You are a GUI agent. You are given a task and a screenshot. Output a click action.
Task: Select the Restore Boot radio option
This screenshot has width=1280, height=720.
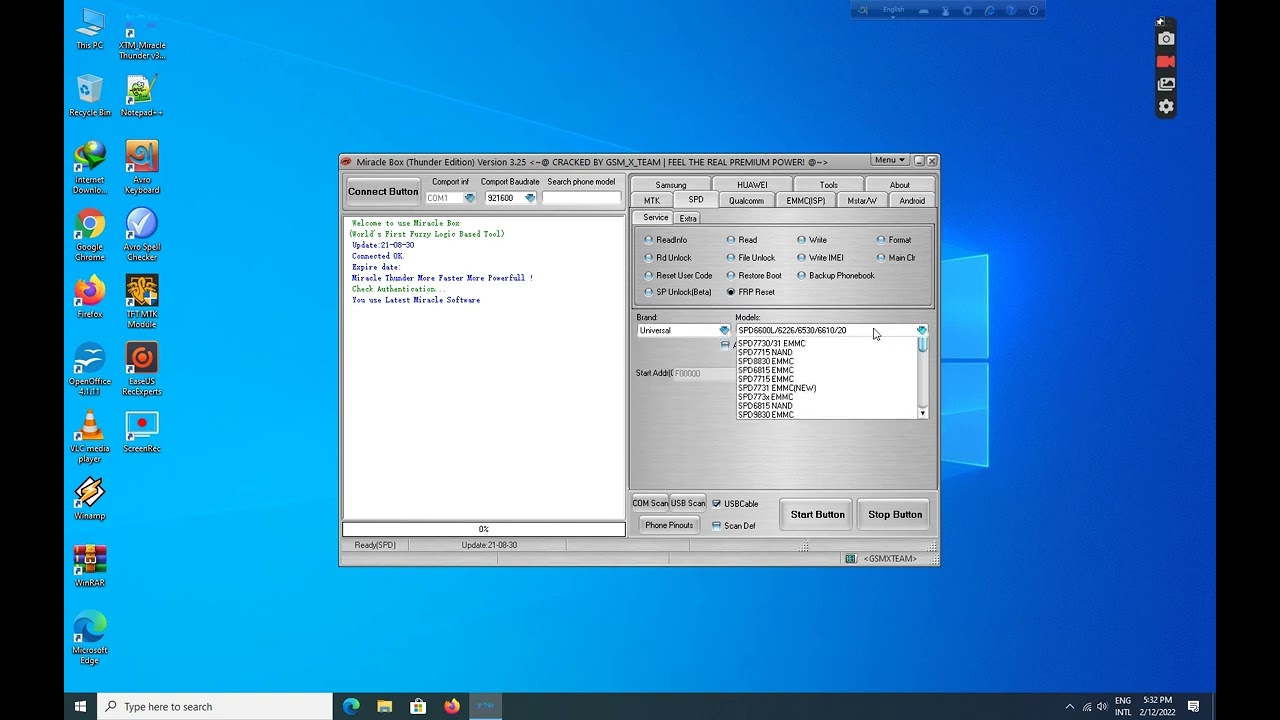click(x=754, y=276)
